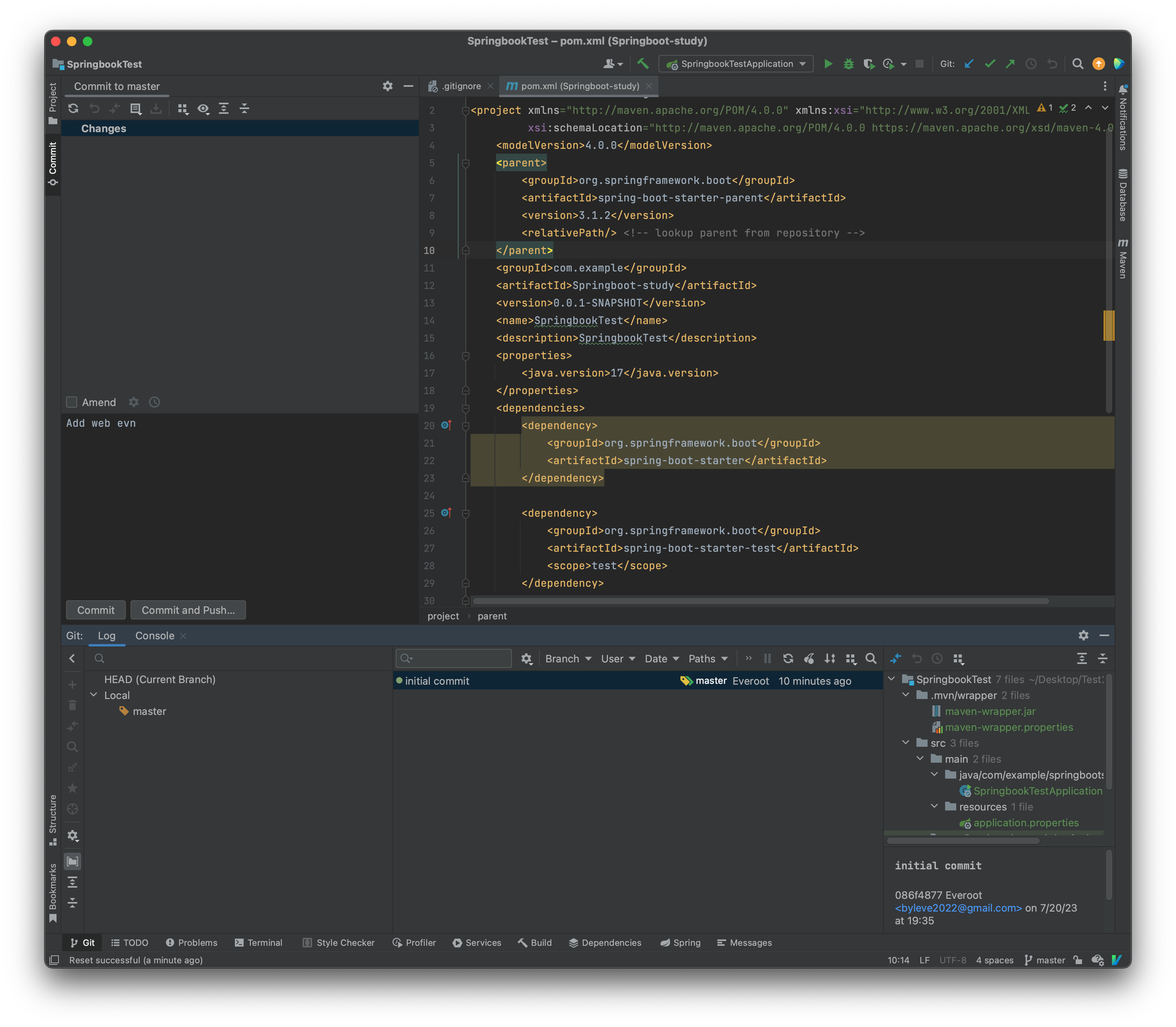The height and width of the screenshot is (1027, 1176).
Task: Open Search Everywhere magnifier icon
Action: pos(1077,64)
